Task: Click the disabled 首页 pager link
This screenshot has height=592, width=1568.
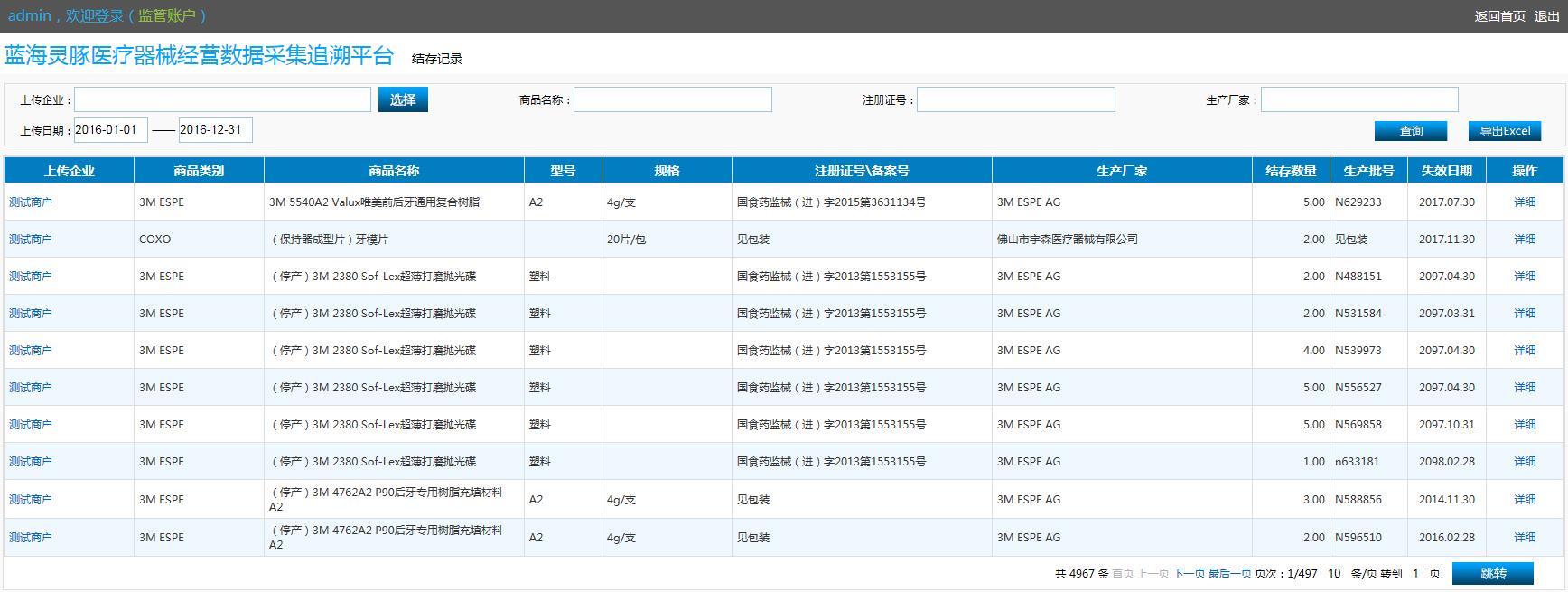Action: 1123,574
